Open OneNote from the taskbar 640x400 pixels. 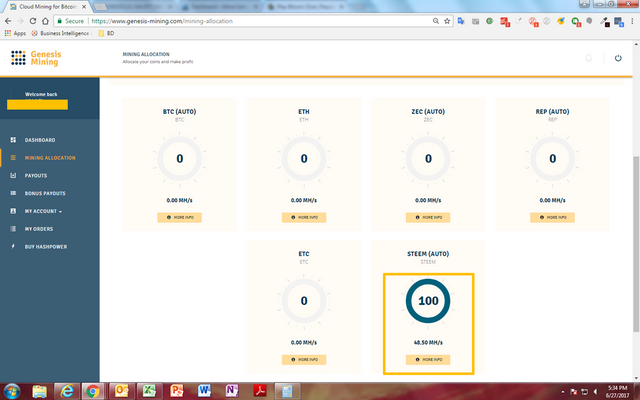coord(232,391)
